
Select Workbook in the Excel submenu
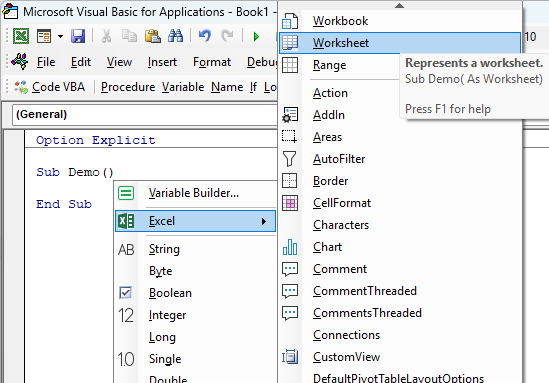[400, 21]
